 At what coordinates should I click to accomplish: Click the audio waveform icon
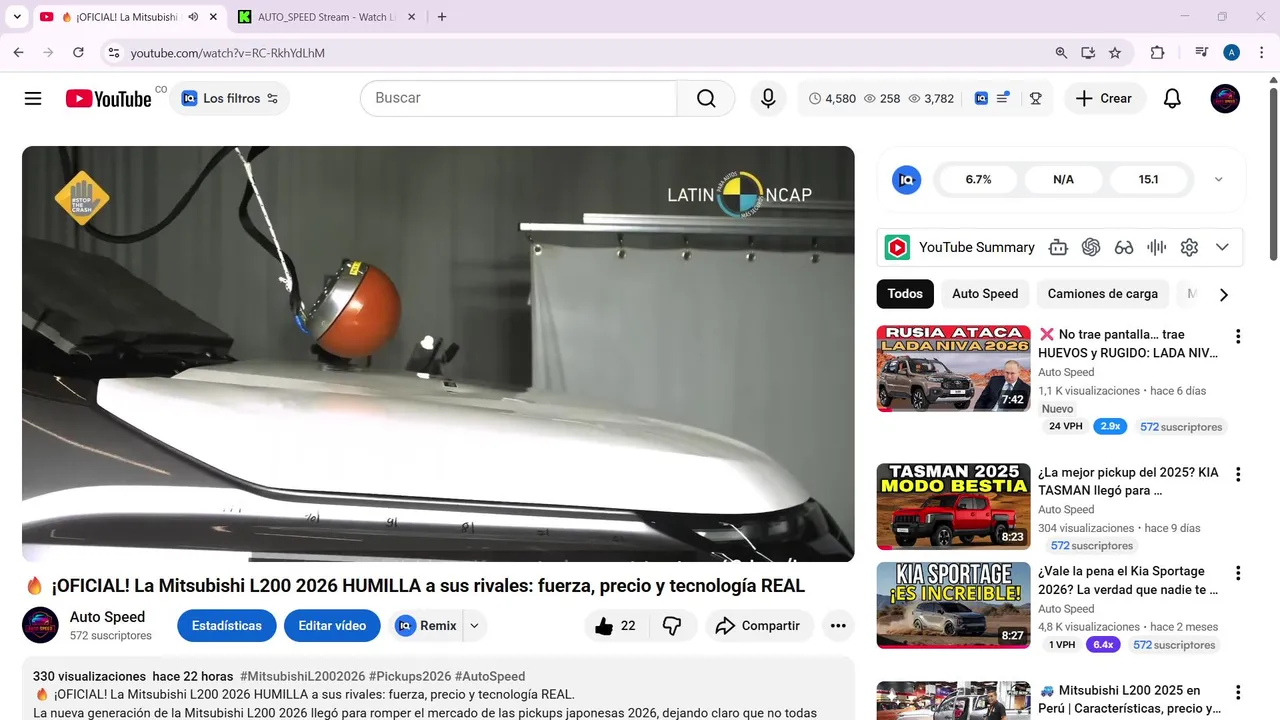click(x=1157, y=247)
